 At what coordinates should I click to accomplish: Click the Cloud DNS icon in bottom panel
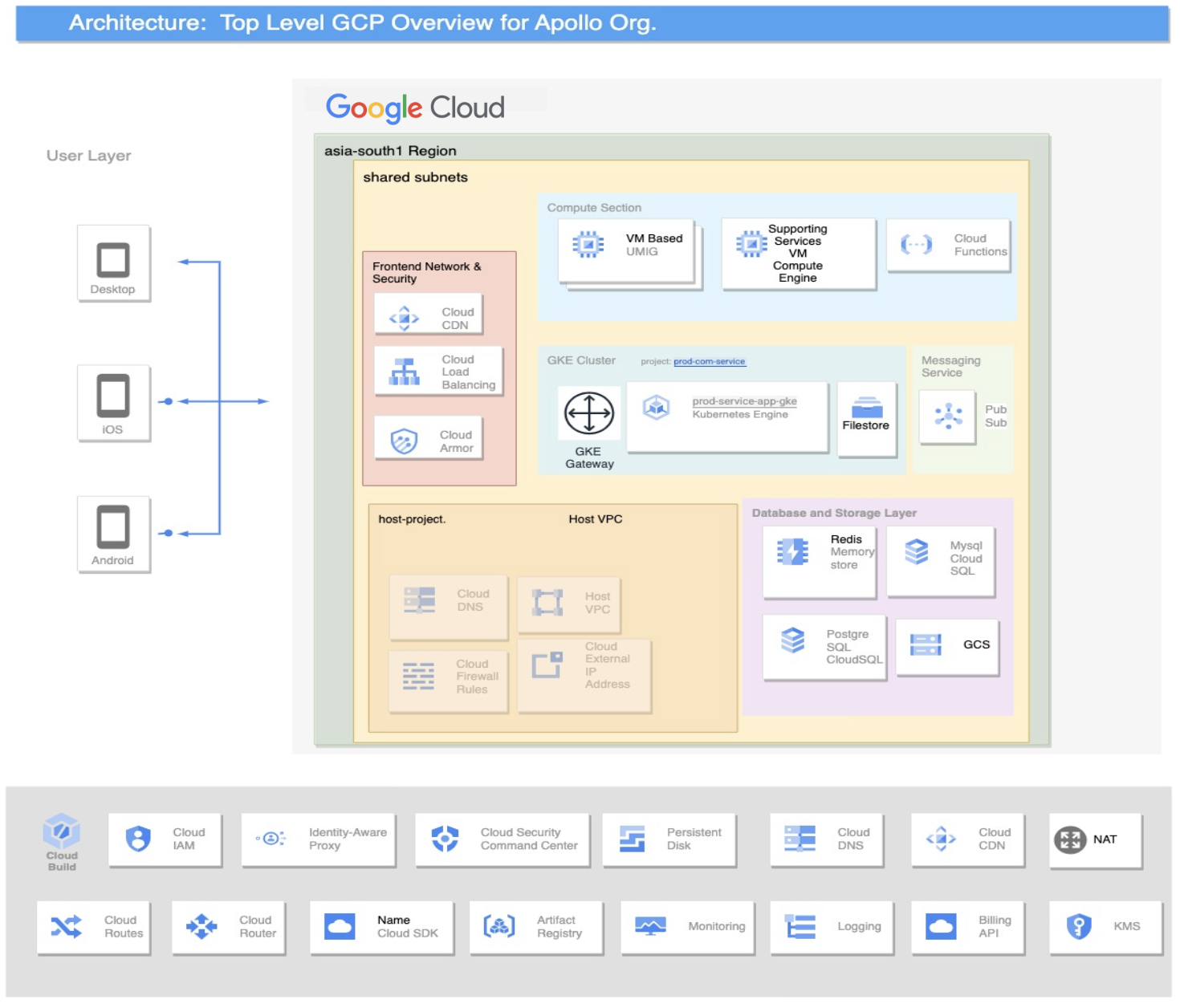[x=800, y=839]
